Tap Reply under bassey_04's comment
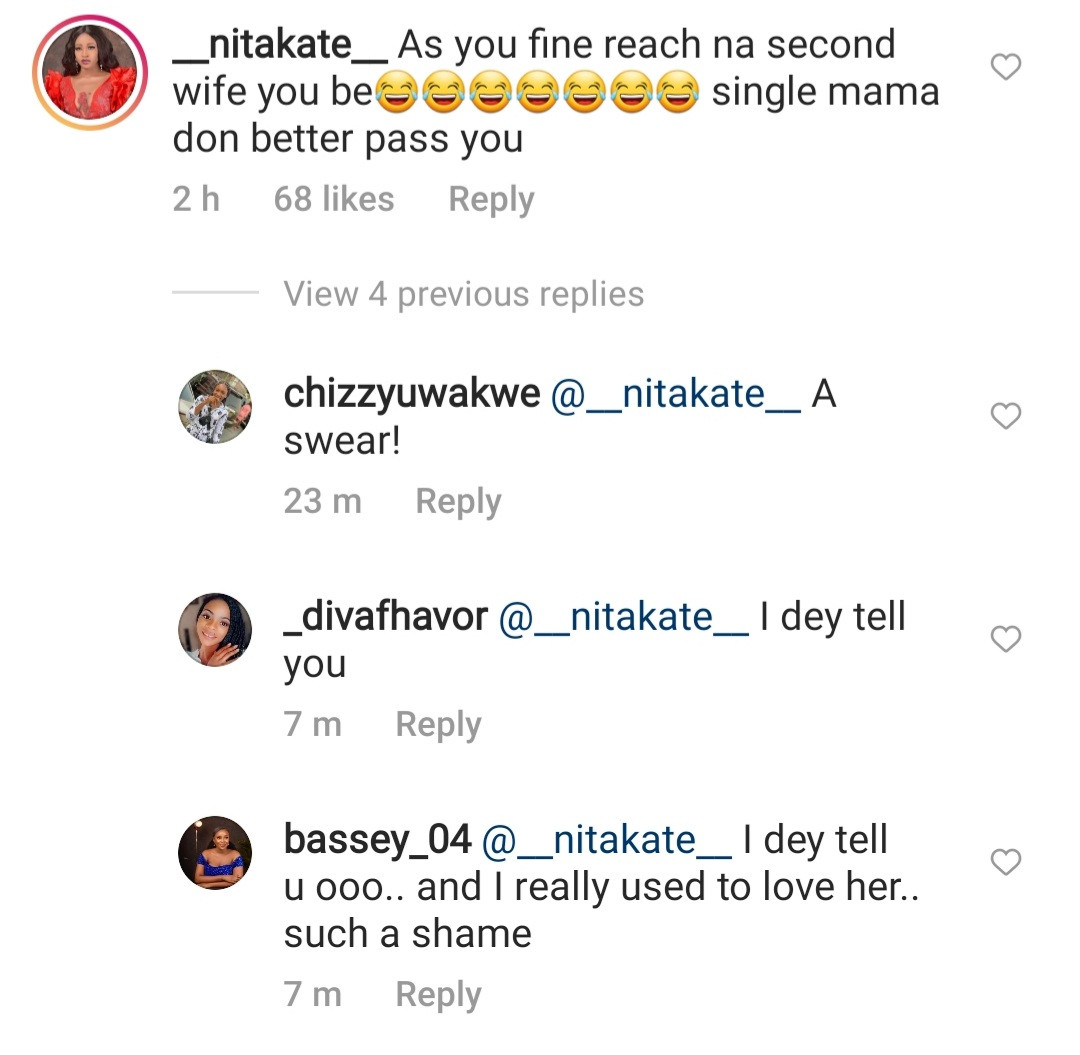 [x=437, y=993]
